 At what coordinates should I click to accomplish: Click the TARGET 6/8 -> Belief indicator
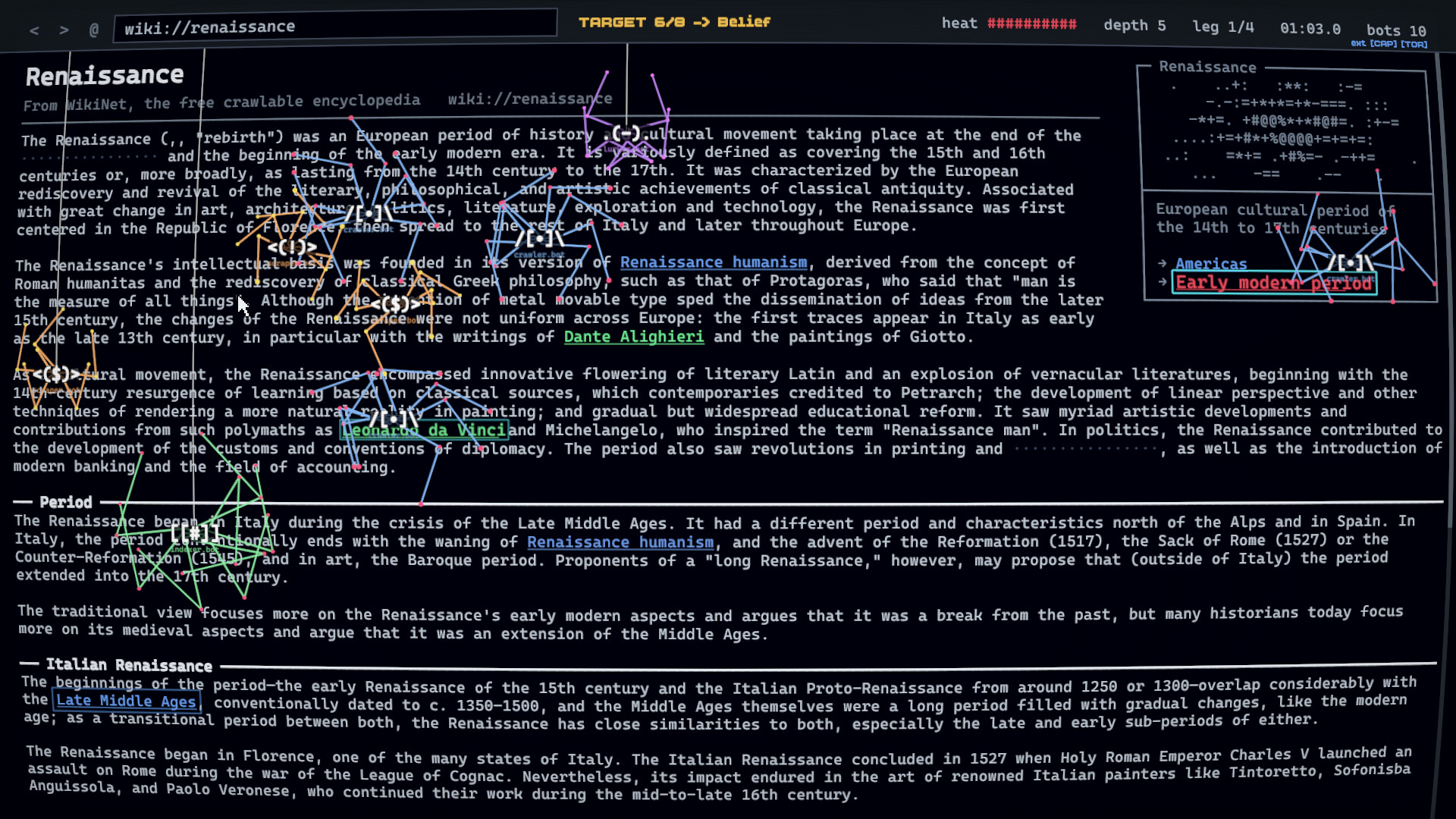(x=674, y=22)
